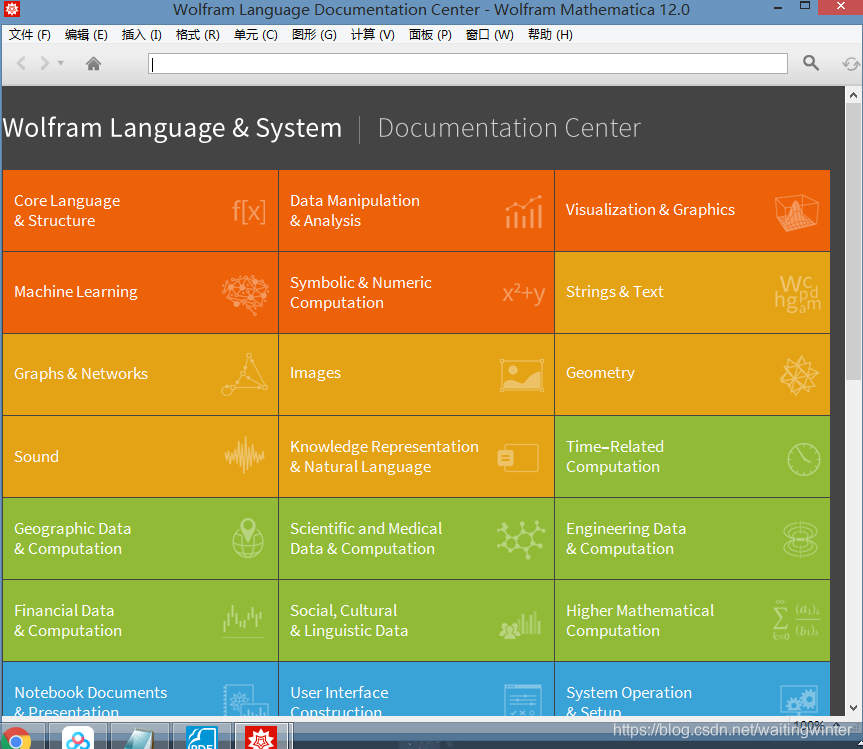Open the 窗口 (W) menu
The width and height of the screenshot is (863, 749).
pos(489,35)
